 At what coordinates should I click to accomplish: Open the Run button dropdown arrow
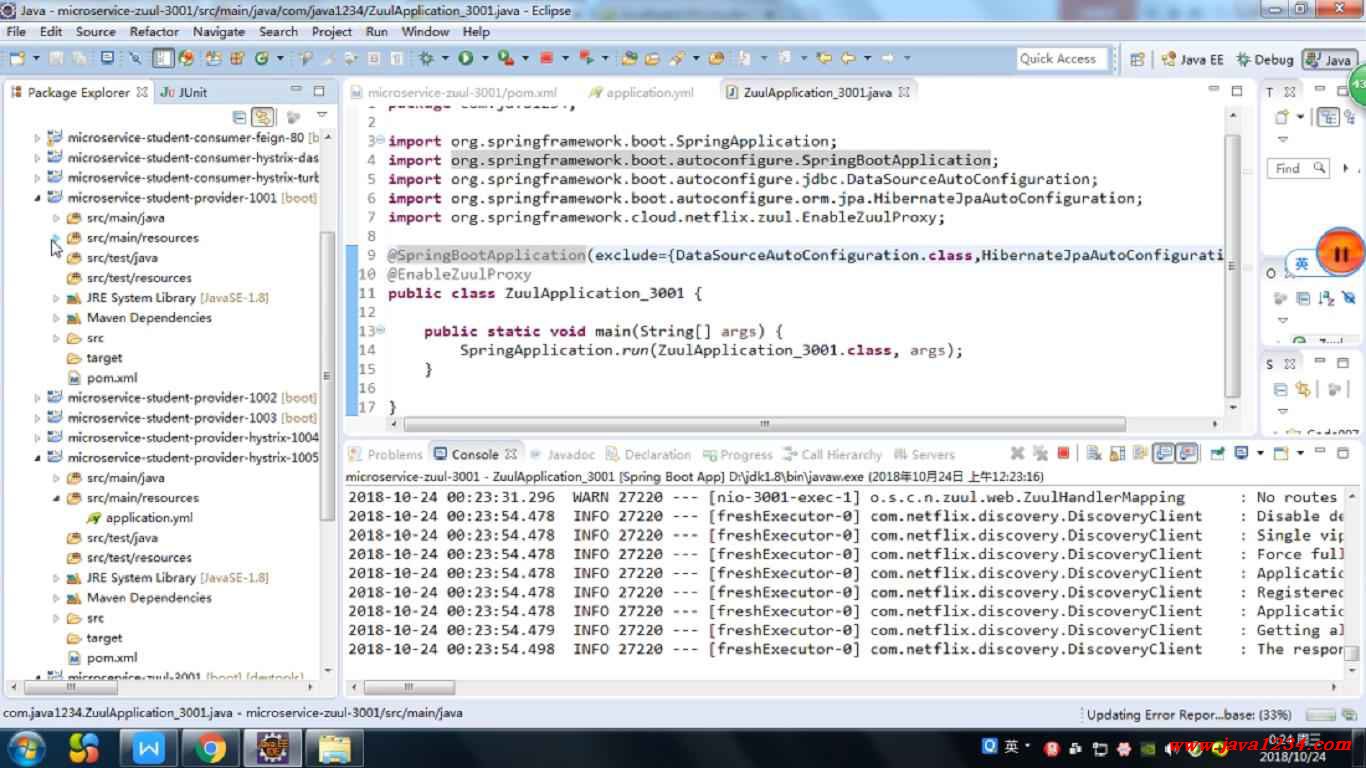(x=484, y=58)
